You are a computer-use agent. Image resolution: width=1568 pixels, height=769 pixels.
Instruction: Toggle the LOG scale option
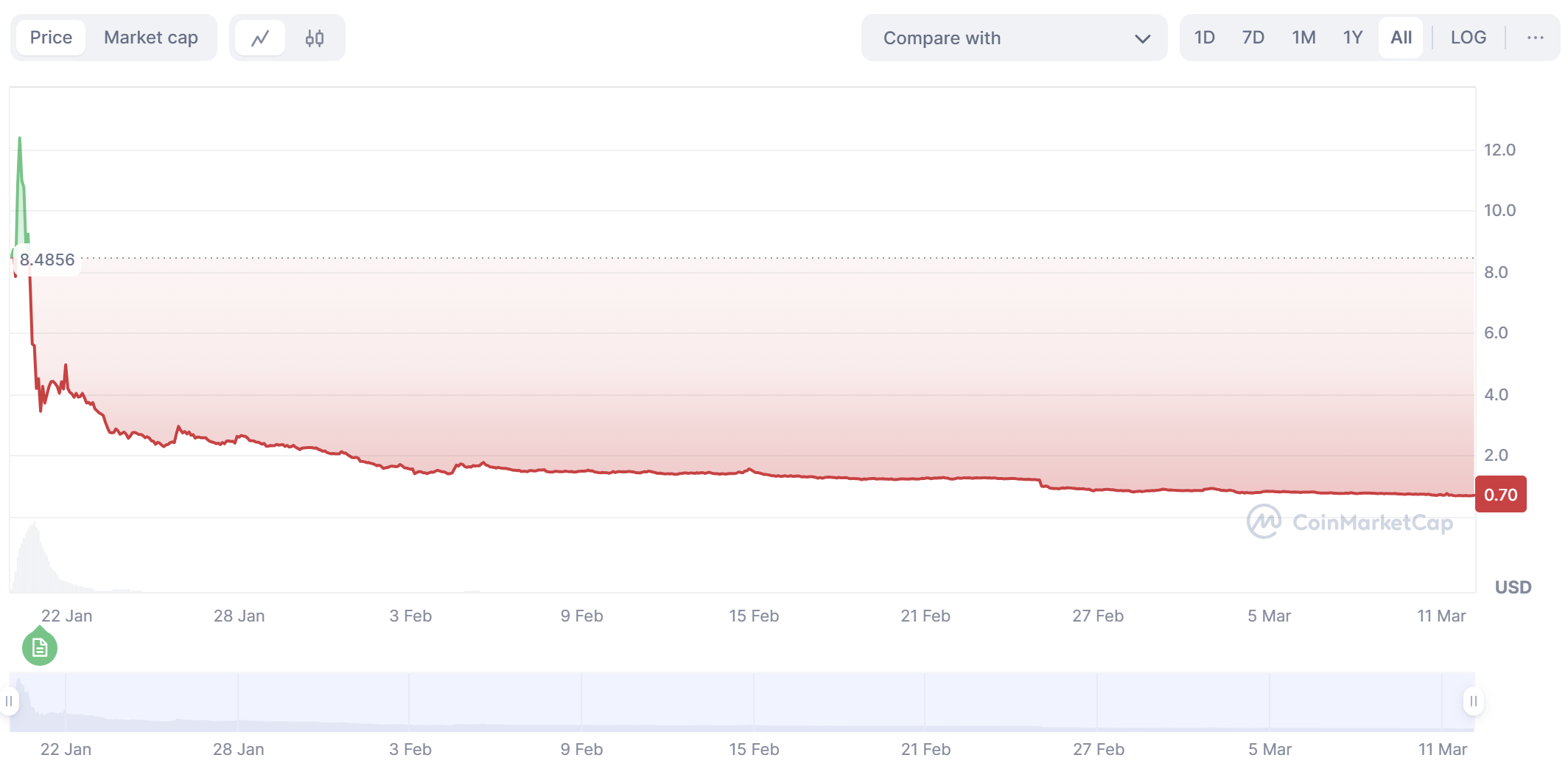coord(1468,38)
